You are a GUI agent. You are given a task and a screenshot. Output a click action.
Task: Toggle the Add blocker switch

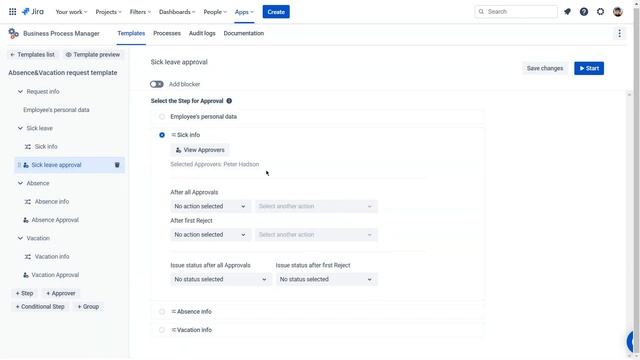[157, 84]
